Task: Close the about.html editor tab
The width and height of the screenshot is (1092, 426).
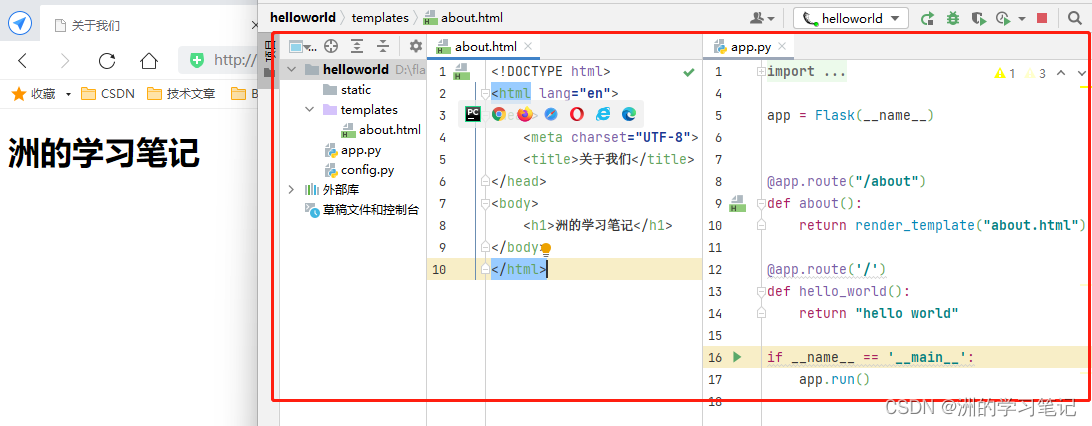Action: [528, 46]
